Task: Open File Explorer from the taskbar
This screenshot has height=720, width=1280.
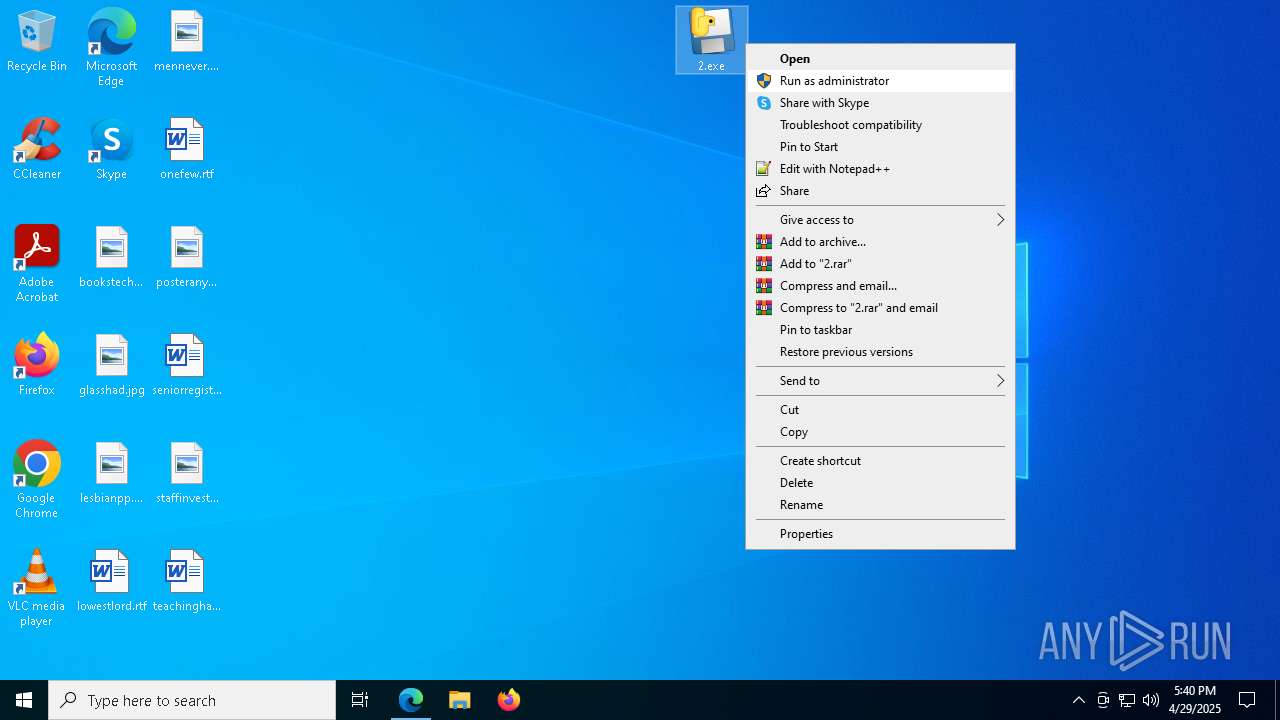Action: (x=460, y=700)
